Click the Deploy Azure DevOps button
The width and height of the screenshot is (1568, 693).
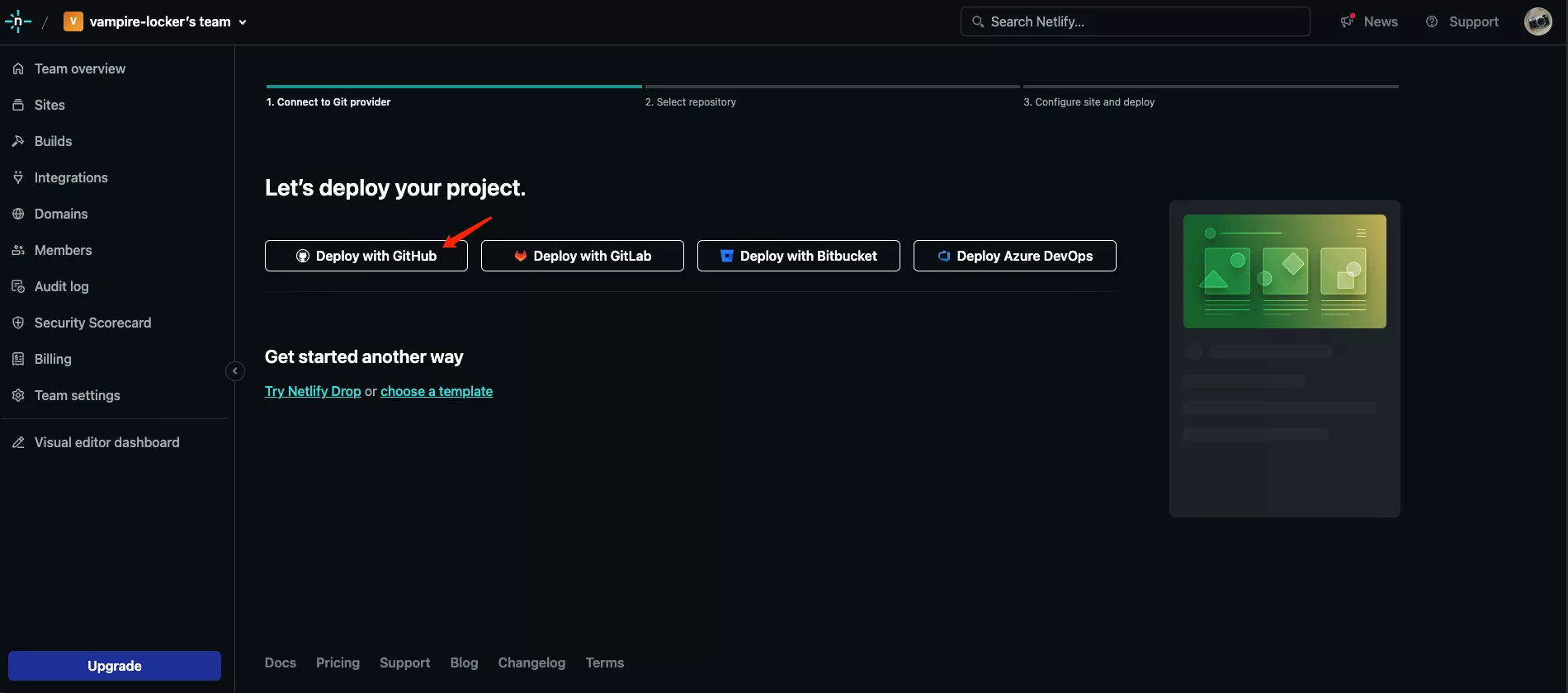1015,256
